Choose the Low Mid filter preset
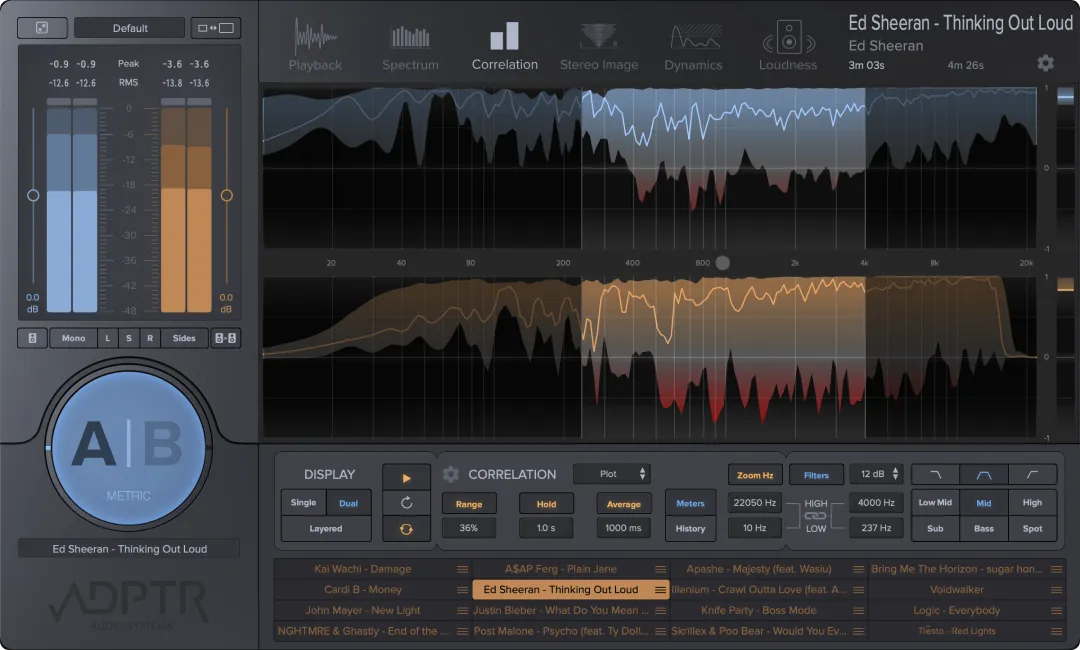 [x=935, y=503]
